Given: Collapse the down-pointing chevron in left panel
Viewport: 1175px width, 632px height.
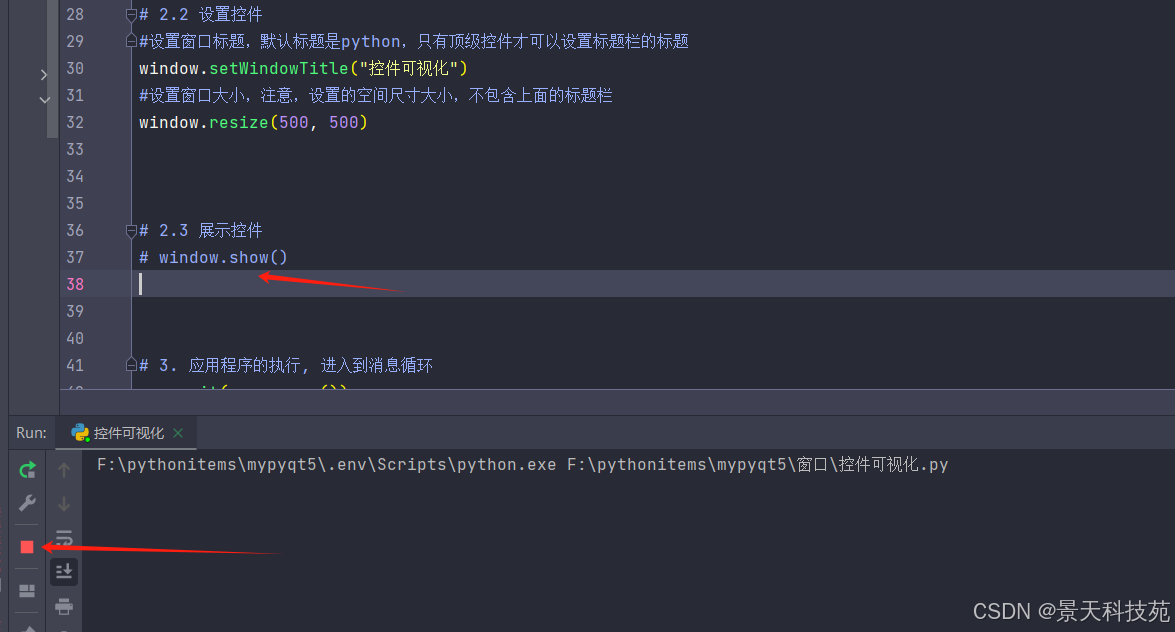Looking at the screenshot, I should [x=44, y=100].
